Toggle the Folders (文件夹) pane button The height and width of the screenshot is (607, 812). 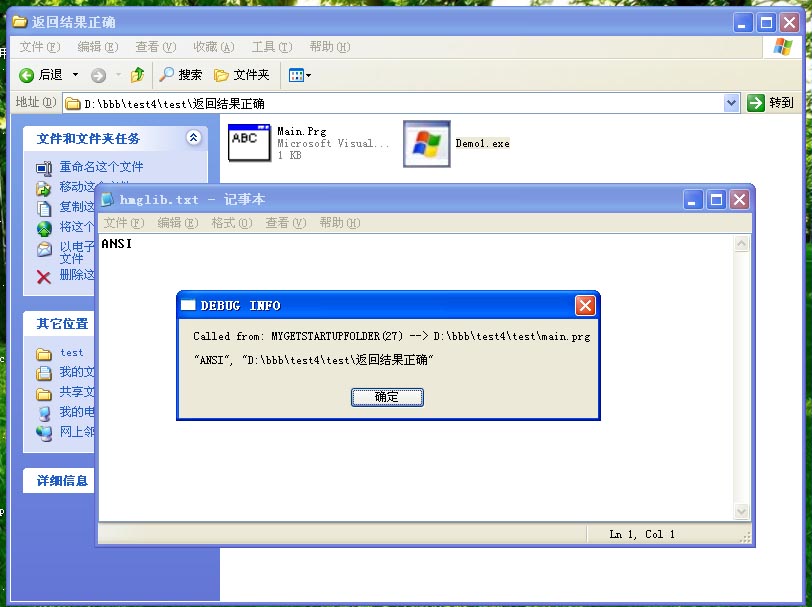point(241,75)
